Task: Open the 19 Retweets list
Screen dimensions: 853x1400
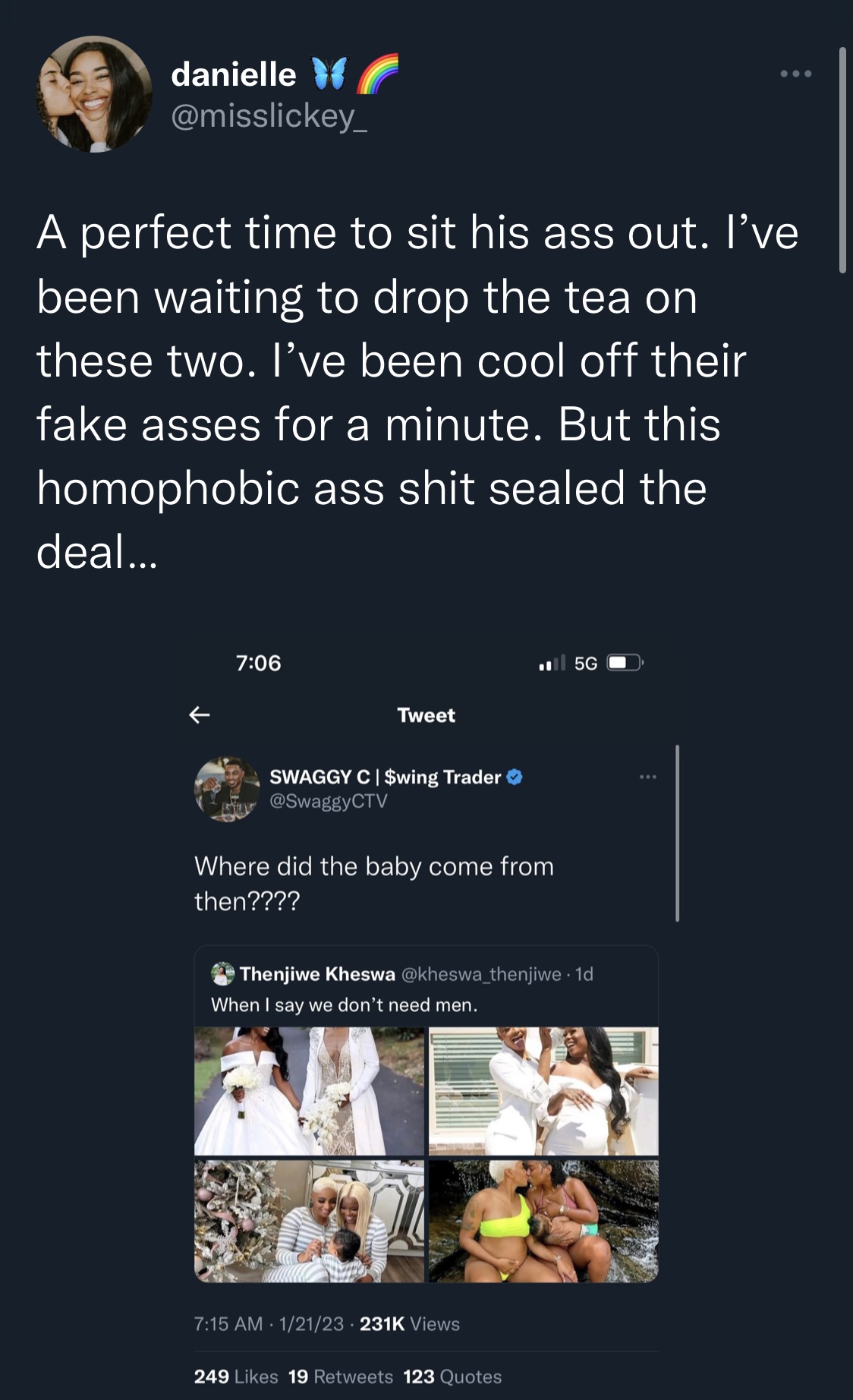Action: tap(341, 1376)
